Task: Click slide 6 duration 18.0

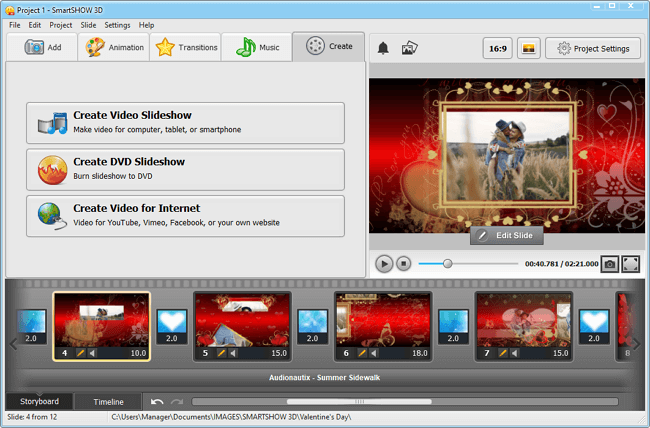Action: [x=420, y=353]
